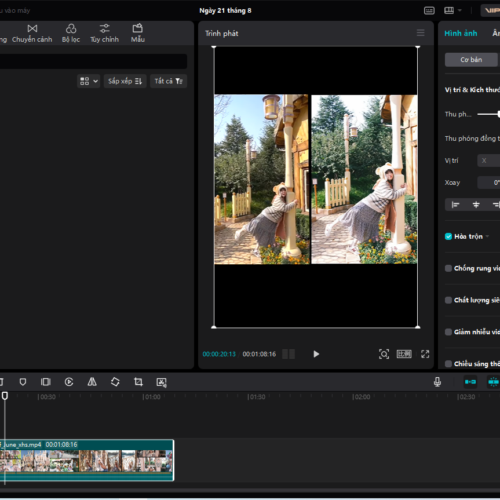Click the bottom-right corner handle of preview frame
The width and height of the screenshot is (500, 500).
click(x=417, y=327)
